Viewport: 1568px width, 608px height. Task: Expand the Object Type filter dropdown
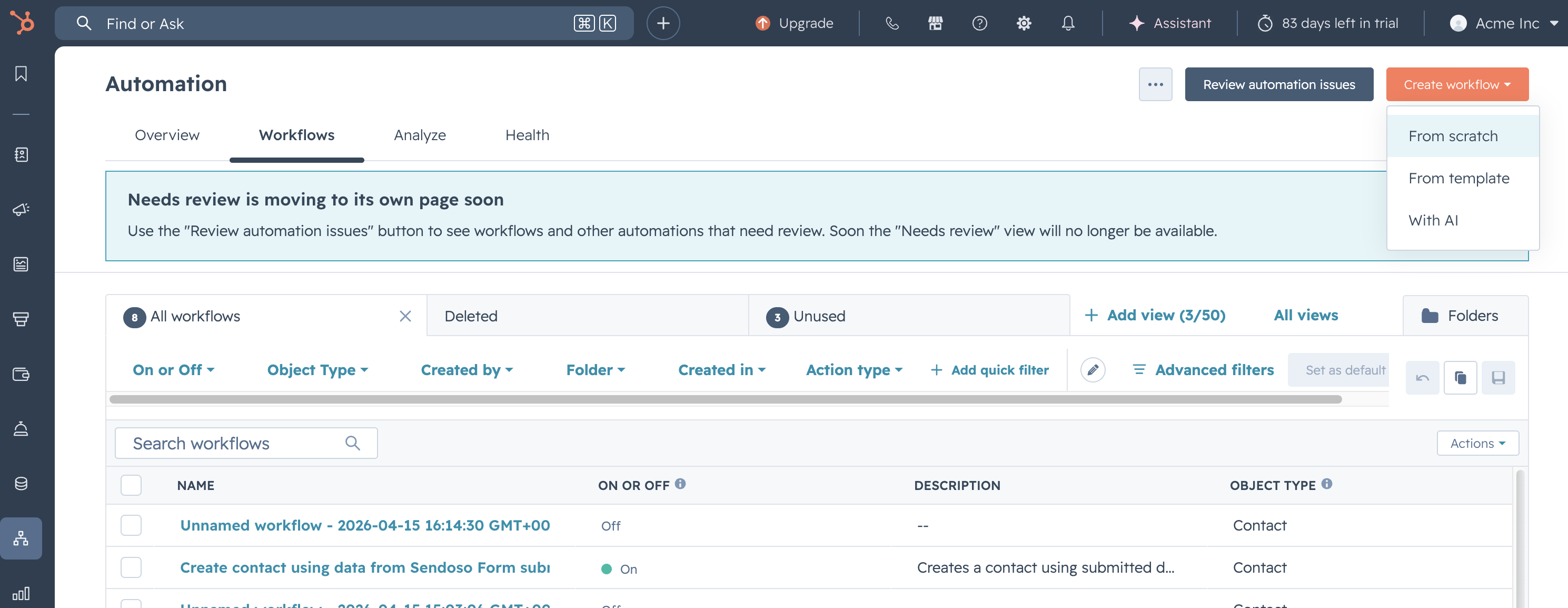pos(317,370)
